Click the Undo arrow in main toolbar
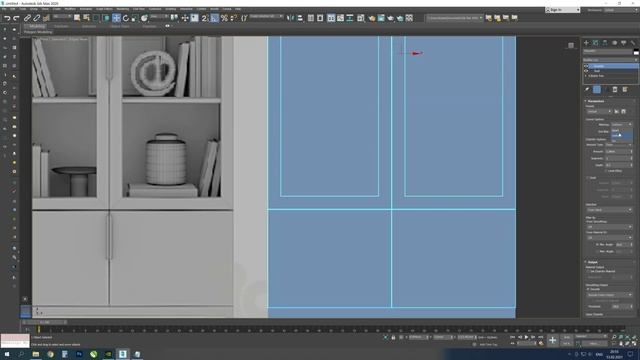 tap(7, 18)
